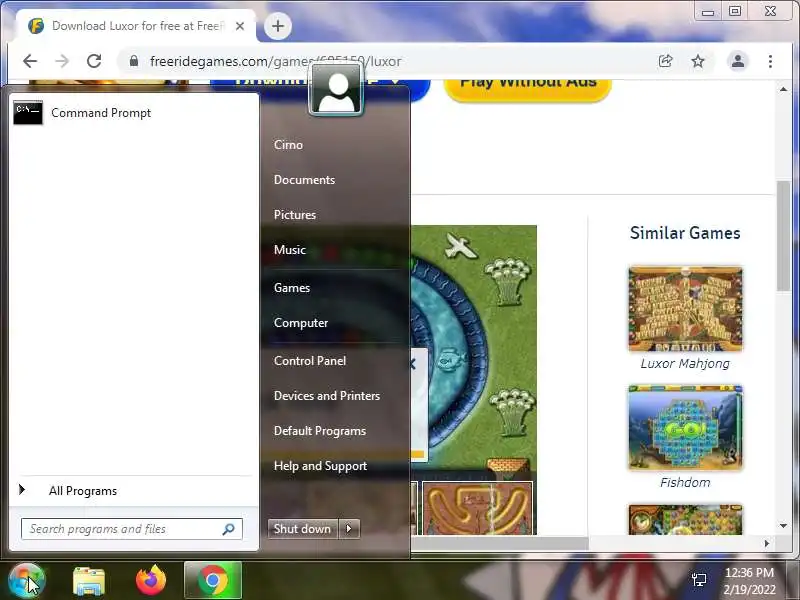Open the Windows Start orb
The image size is (800, 600).
[27, 581]
